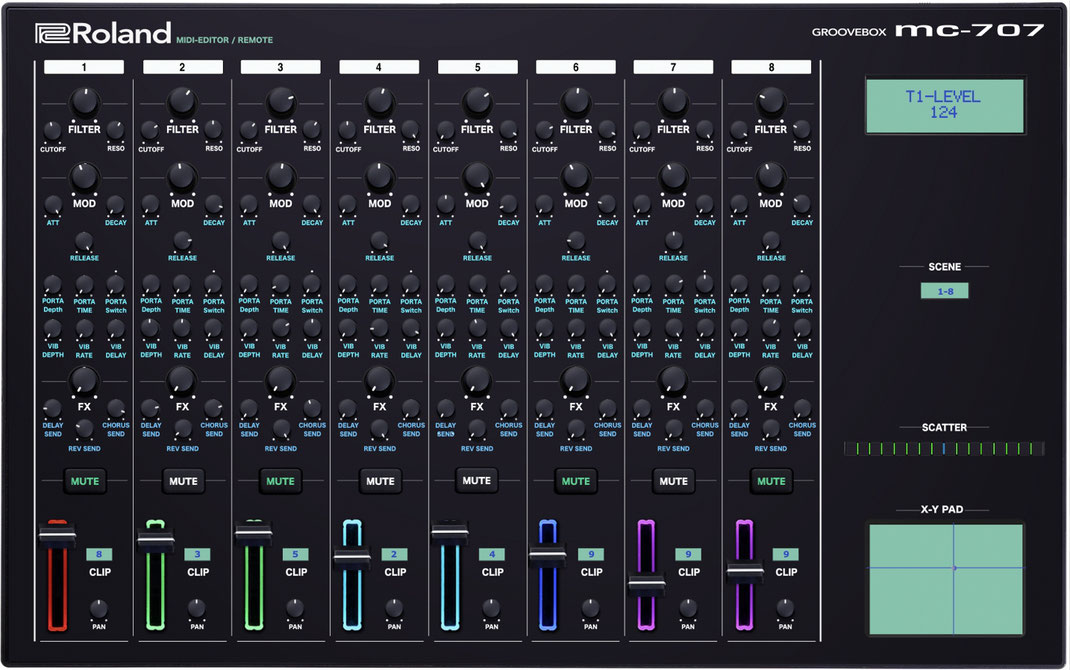Click track 8 REV SEND knob
1070x670 pixels.
tap(770, 429)
